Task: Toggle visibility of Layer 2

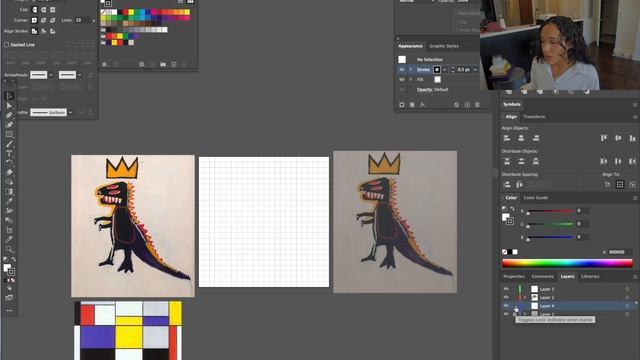Action: point(506,298)
